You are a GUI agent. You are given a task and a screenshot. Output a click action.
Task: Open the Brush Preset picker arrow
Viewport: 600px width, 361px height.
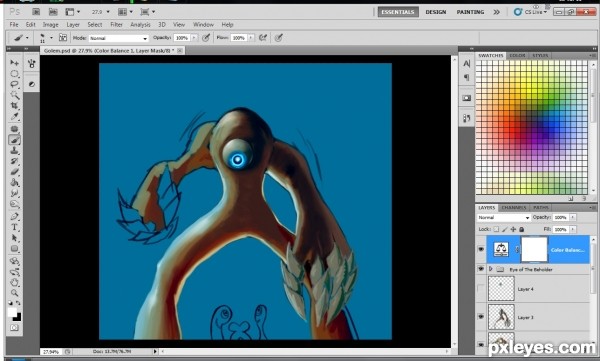coord(51,38)
